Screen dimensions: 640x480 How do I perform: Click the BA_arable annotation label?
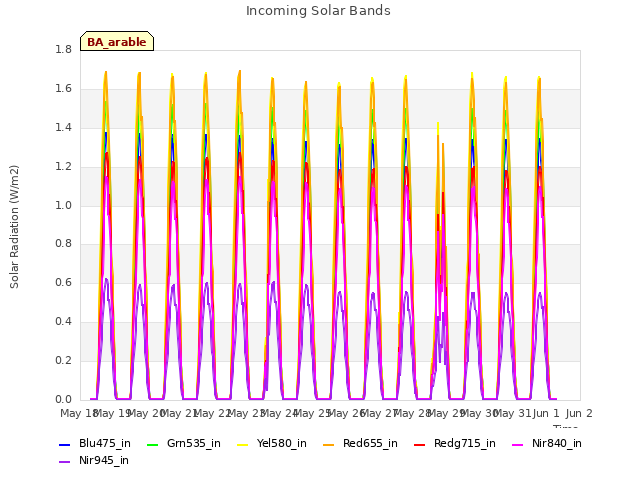(117, 42)
